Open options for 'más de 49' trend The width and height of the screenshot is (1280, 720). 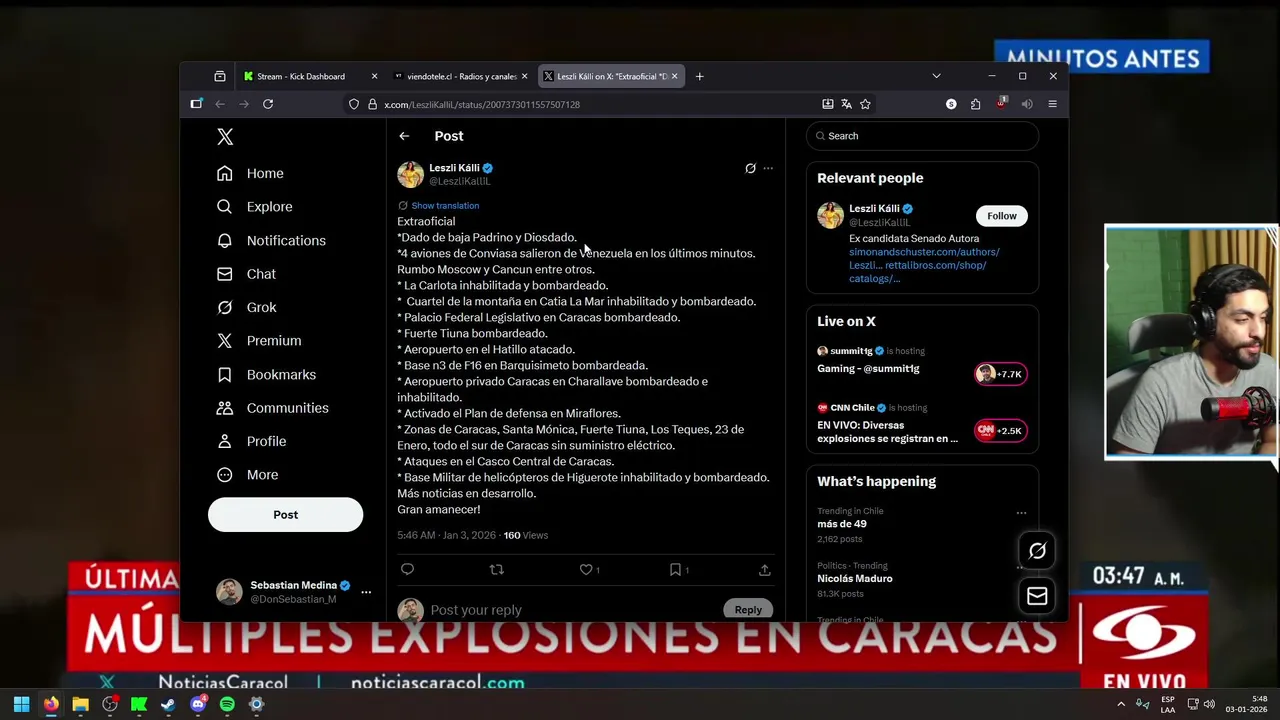pyautogui.click(x=1021, y=513)
